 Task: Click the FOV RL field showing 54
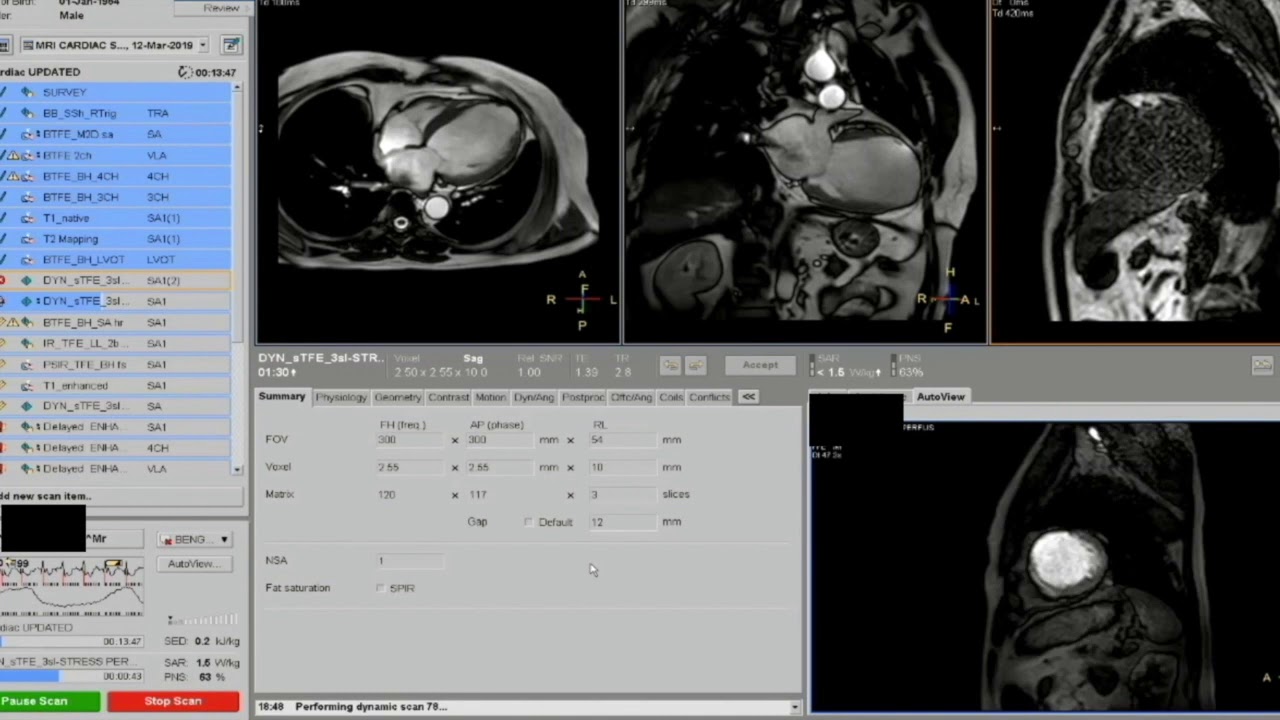(623, 440)
